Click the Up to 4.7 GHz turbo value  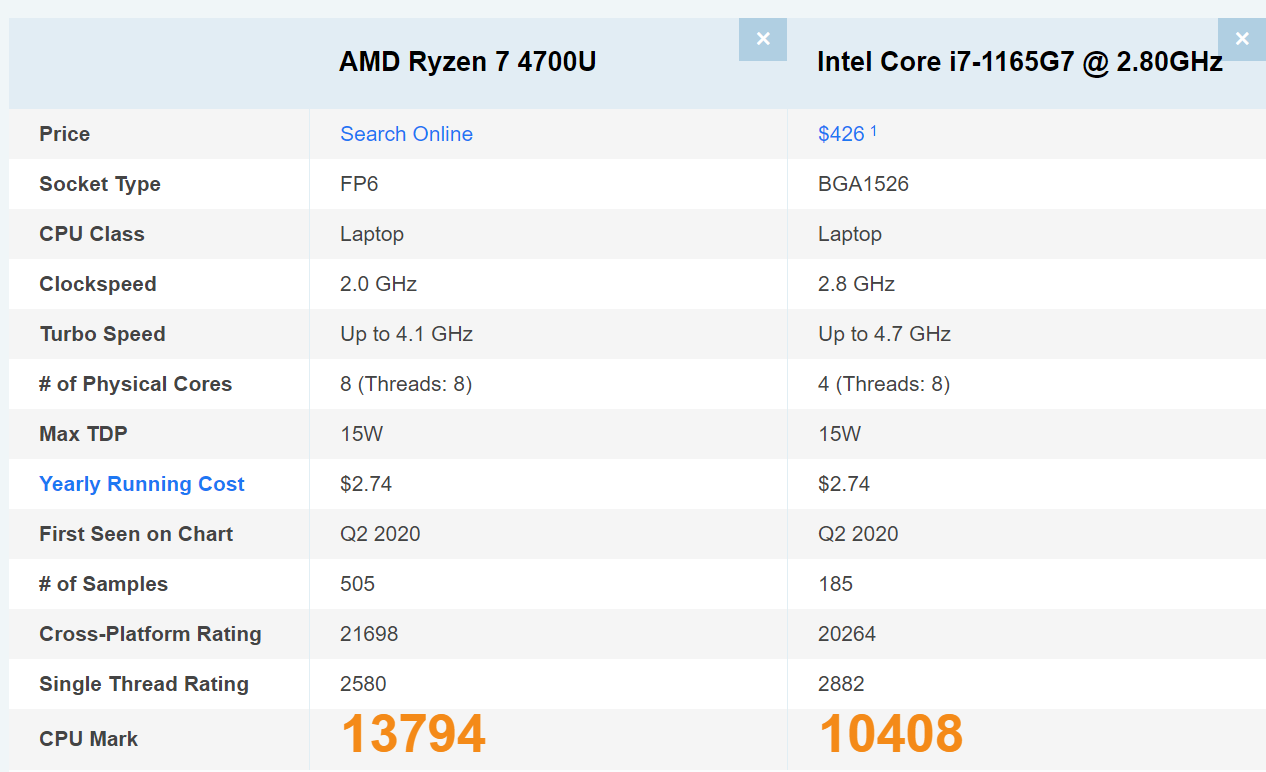884,334
